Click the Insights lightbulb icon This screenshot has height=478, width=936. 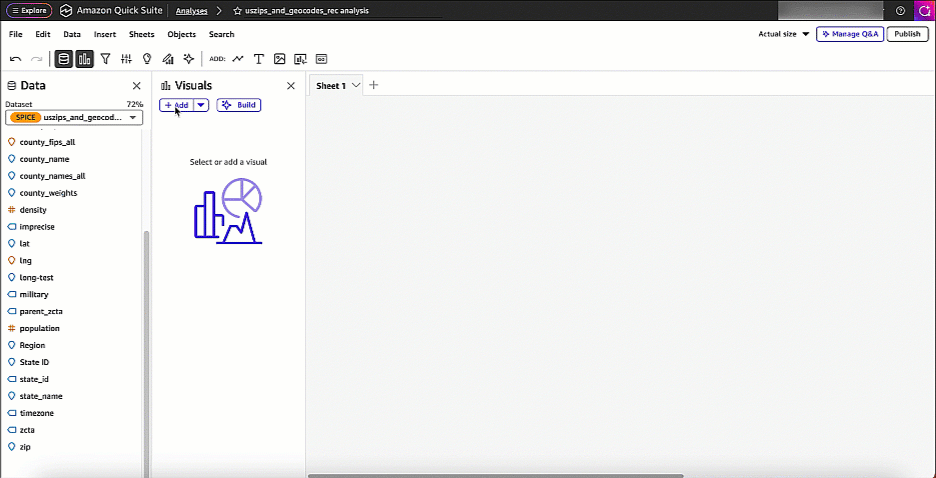(147, 59)
